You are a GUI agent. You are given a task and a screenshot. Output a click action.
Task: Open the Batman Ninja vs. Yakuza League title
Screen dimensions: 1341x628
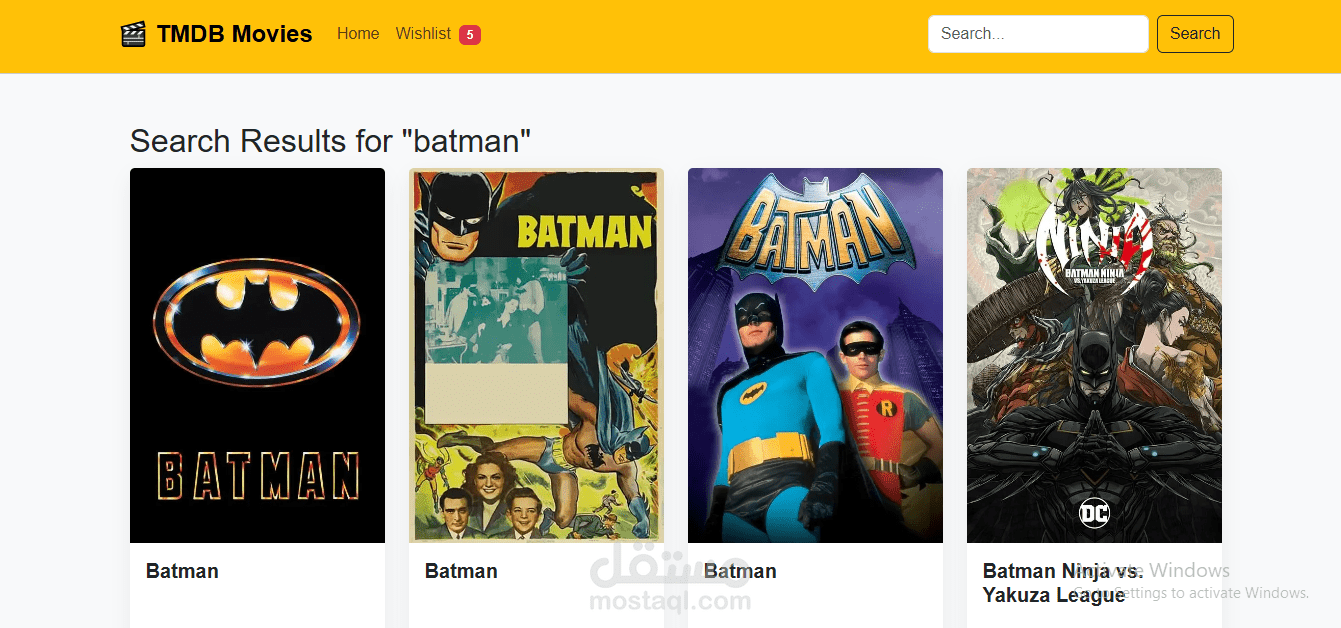point(1062,583)
